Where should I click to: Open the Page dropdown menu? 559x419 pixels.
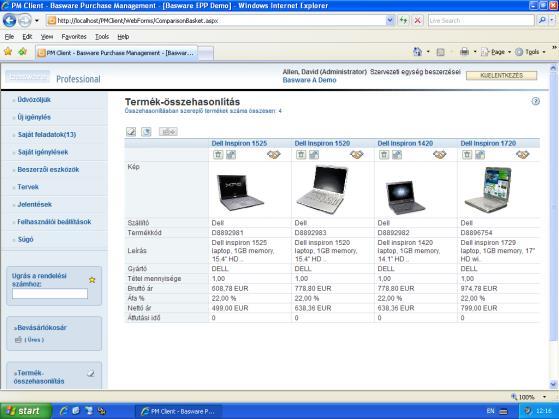click(x=496, y=52)
